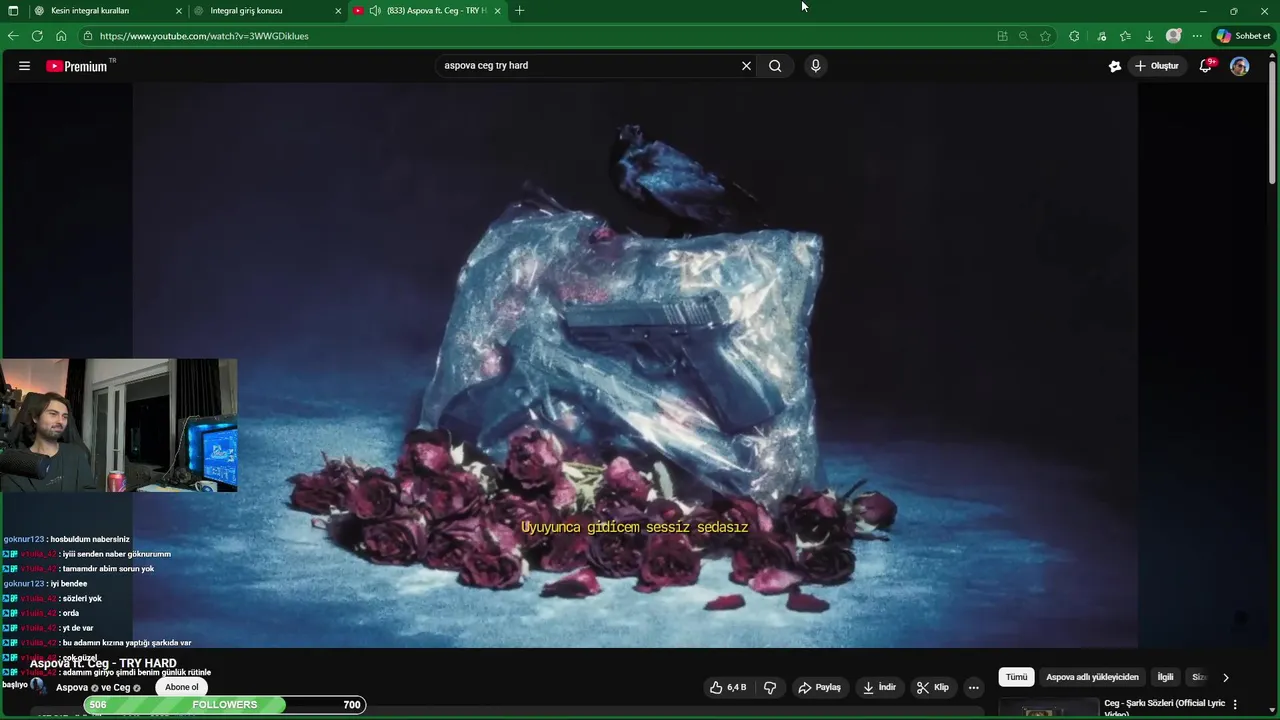Open browser downloads panel

pyautogui.click(x=1149, y=36)
